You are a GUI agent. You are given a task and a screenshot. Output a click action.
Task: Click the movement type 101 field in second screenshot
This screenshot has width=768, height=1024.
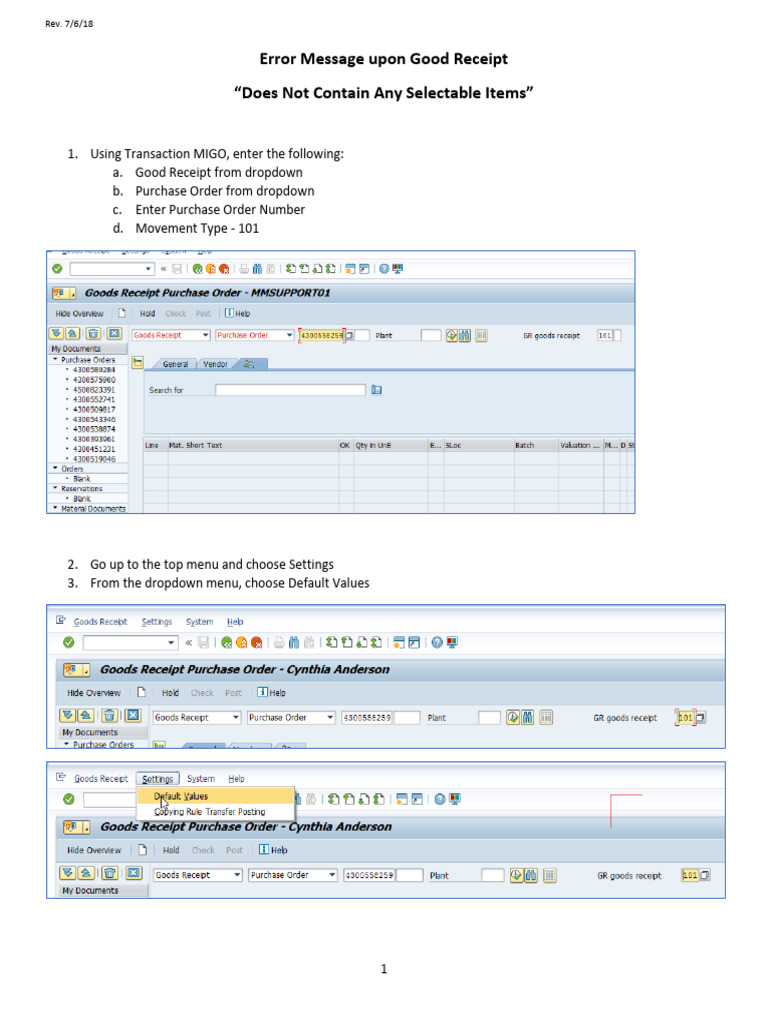point(685,718)
